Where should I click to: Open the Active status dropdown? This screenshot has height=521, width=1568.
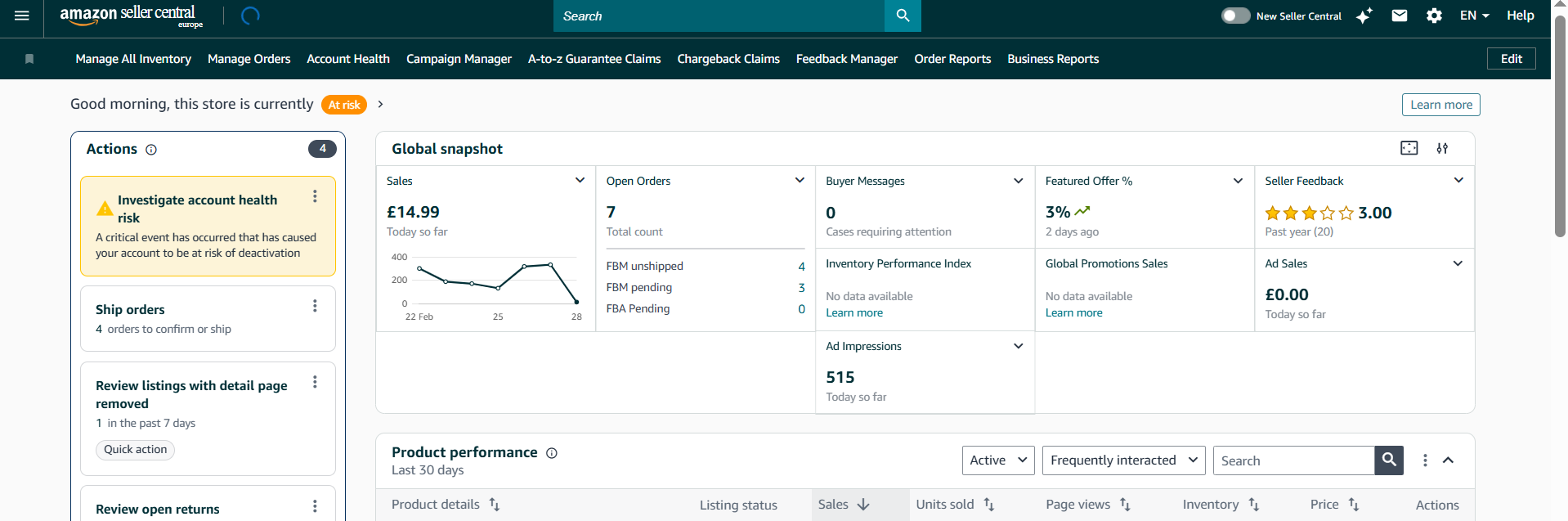point(997,460)
